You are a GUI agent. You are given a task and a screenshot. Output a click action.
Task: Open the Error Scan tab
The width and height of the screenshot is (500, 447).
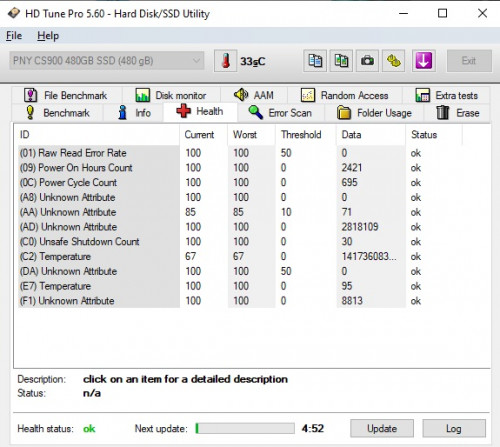[x=280, y=113]
